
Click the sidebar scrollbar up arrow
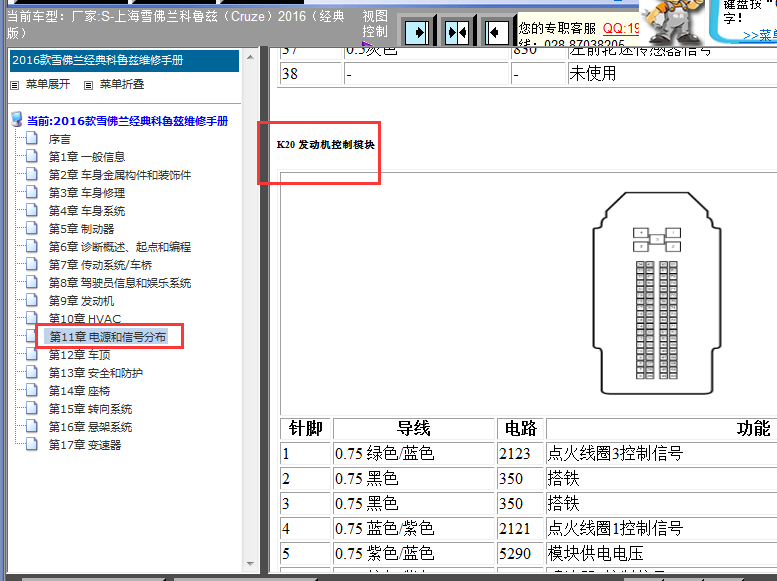pos(250,58)
